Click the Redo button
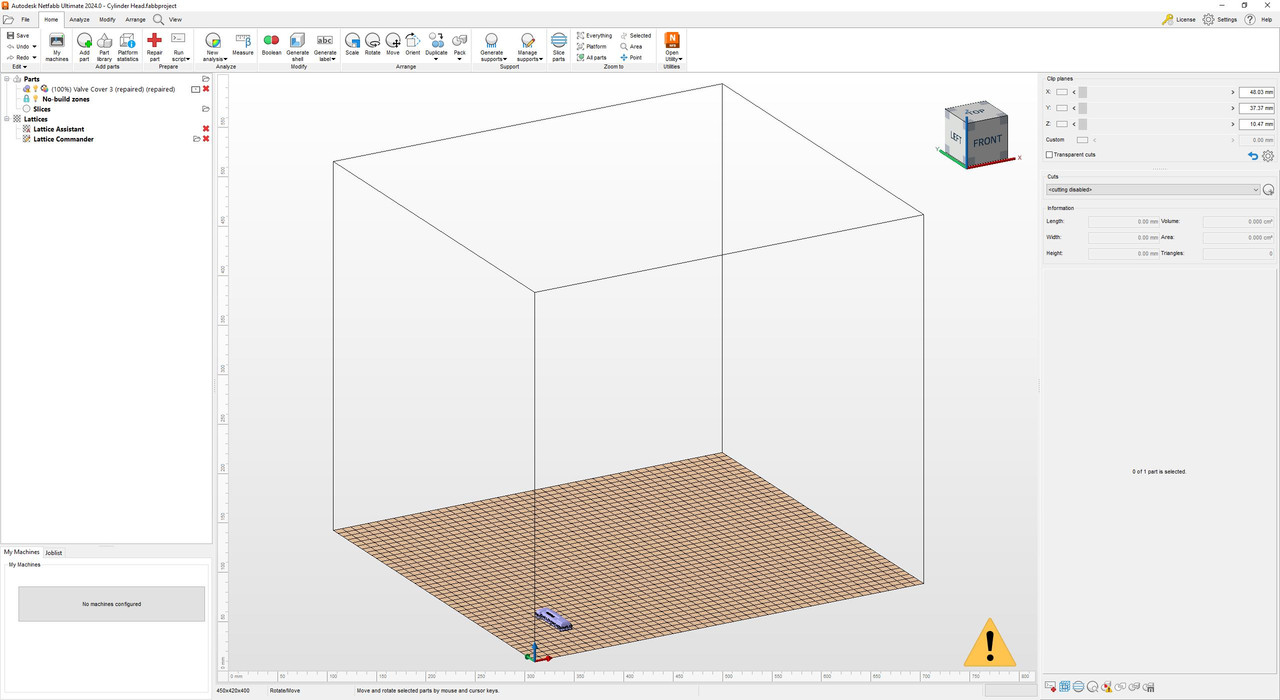Viewport: 1280px width, 700px height. click(18, 57)
